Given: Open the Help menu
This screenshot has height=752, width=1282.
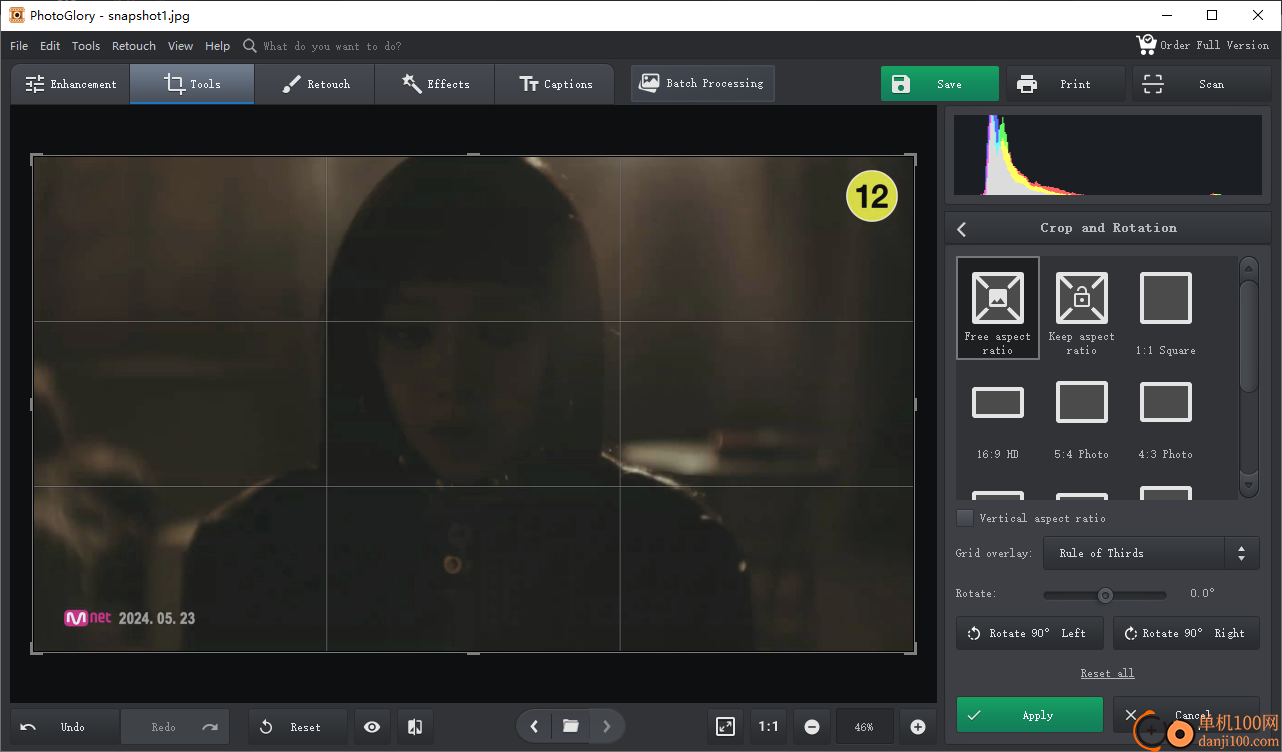Looking at the screenshot, I should coord(217,46).
